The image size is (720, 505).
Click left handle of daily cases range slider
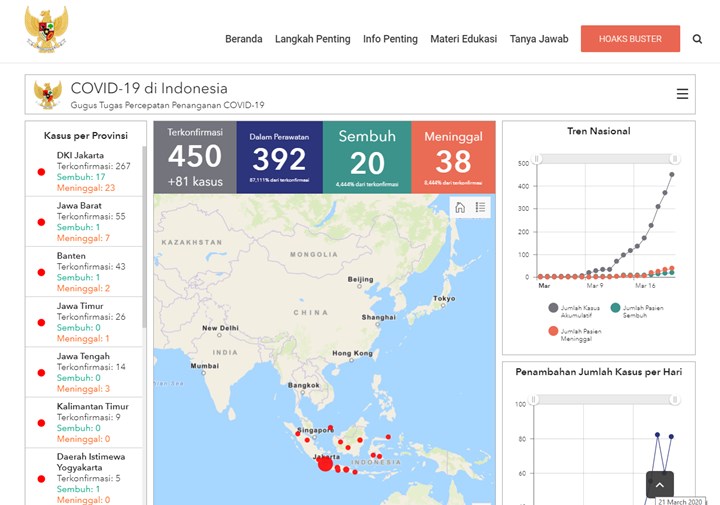coord(534,399)
